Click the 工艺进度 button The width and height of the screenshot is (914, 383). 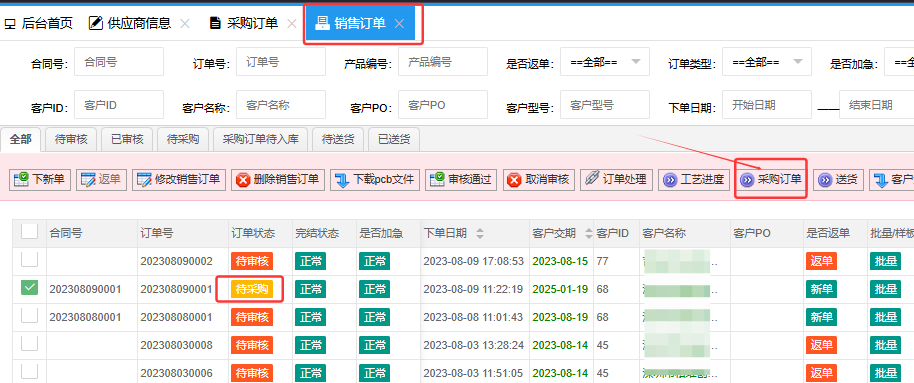[x=694, y=180]
